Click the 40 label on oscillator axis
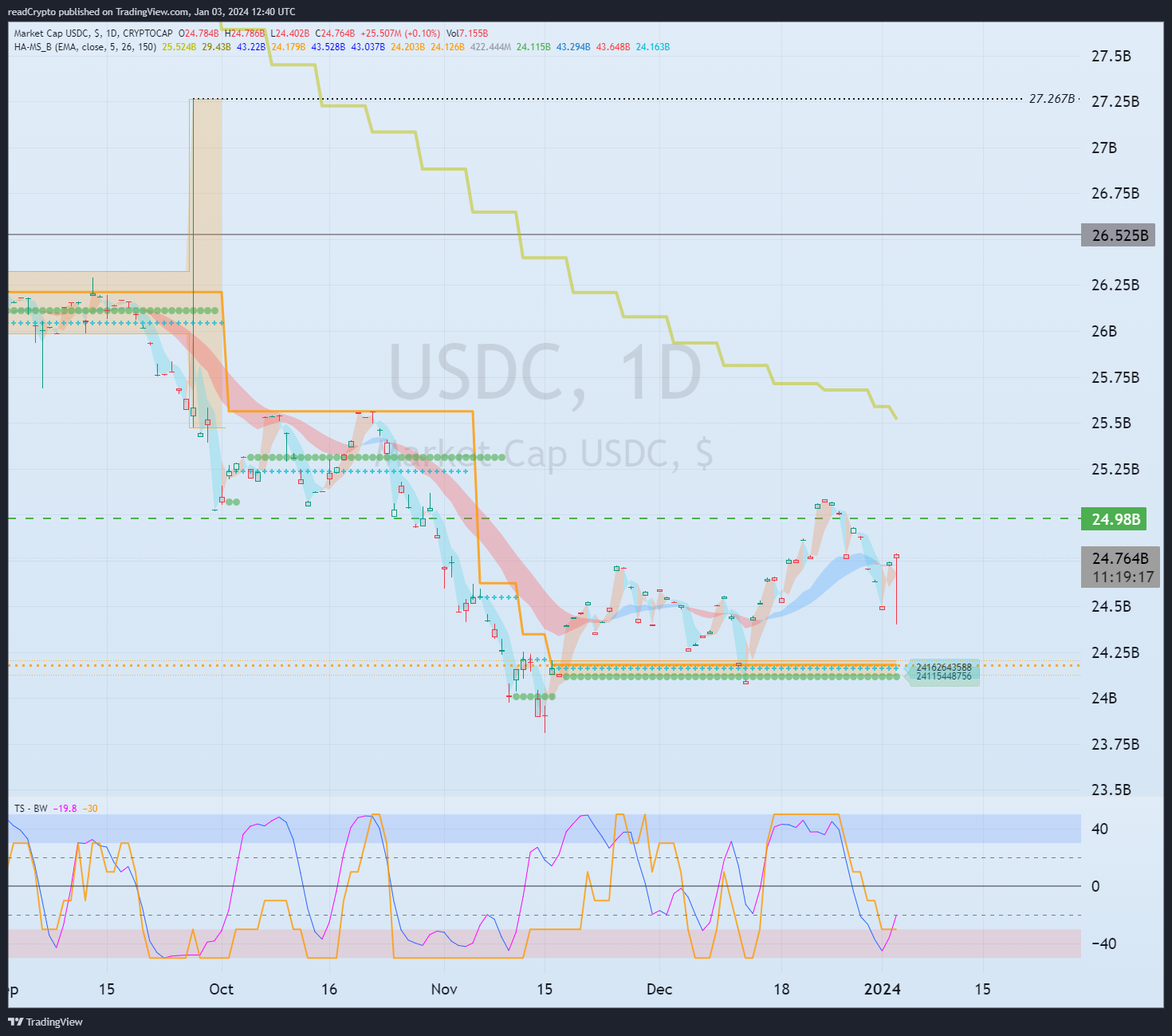 1099,829
